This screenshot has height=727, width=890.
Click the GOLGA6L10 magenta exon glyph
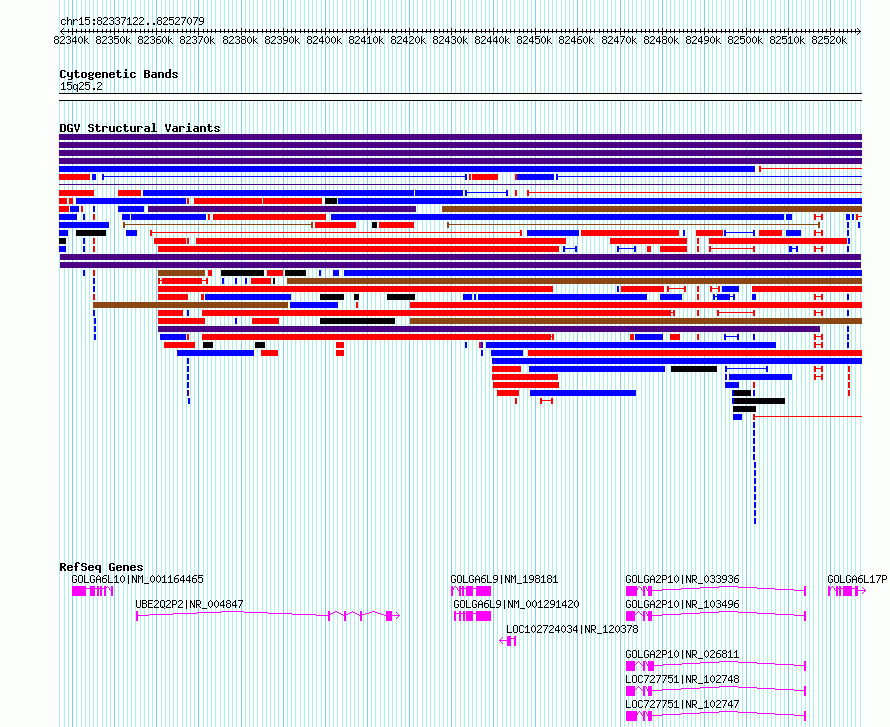tap(93, 591)
